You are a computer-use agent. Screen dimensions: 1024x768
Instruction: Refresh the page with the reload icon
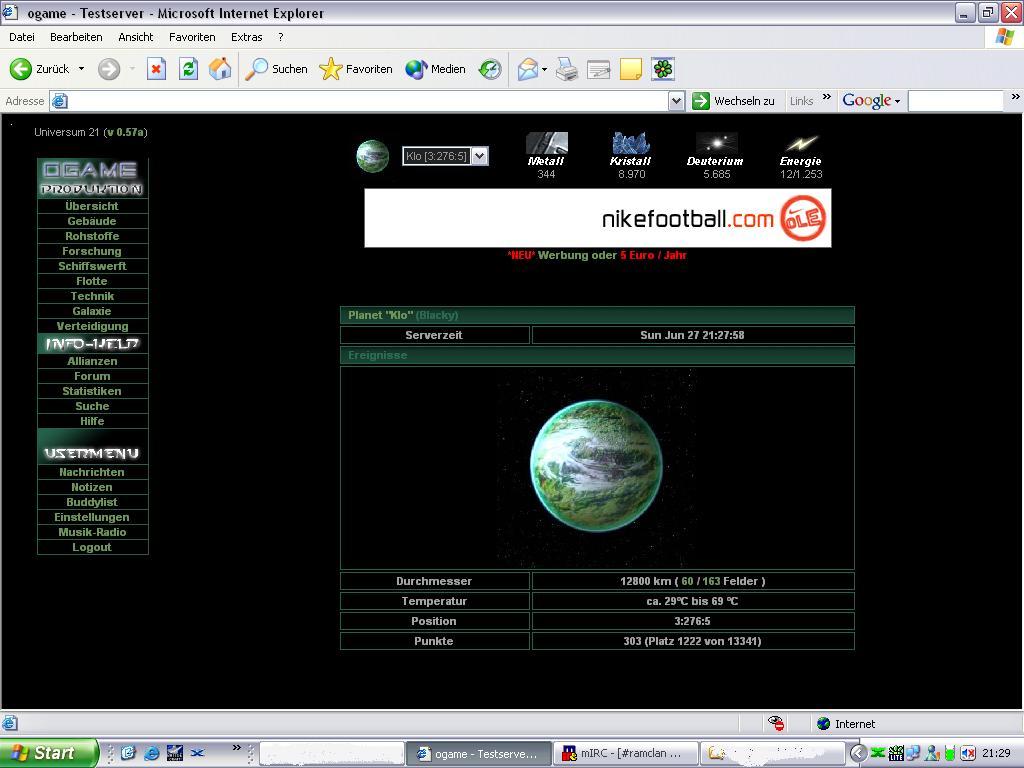click(188, 69)
